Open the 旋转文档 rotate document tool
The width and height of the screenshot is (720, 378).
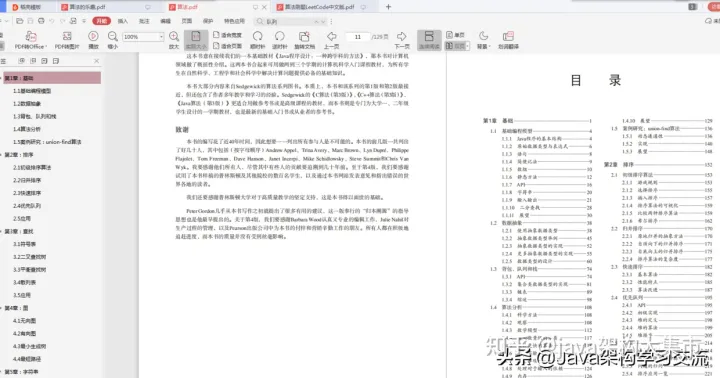(304, 40)
